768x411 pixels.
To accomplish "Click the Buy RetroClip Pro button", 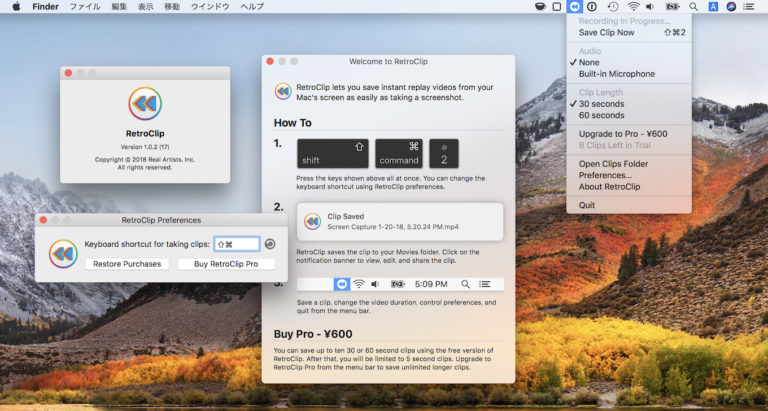I will coord(226,264).
